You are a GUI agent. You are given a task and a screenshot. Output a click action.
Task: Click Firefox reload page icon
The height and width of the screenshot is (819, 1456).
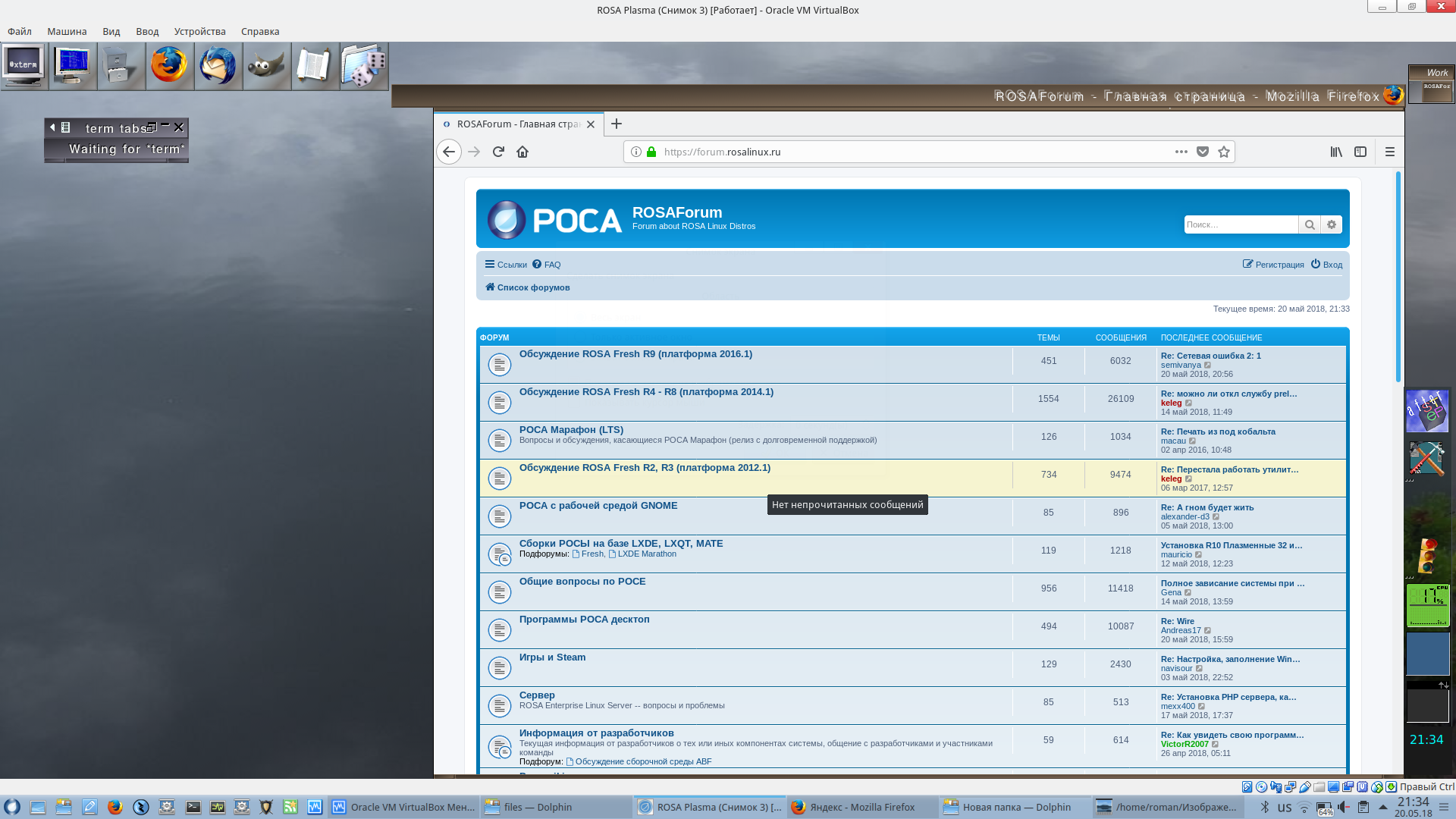click(498, 152)
